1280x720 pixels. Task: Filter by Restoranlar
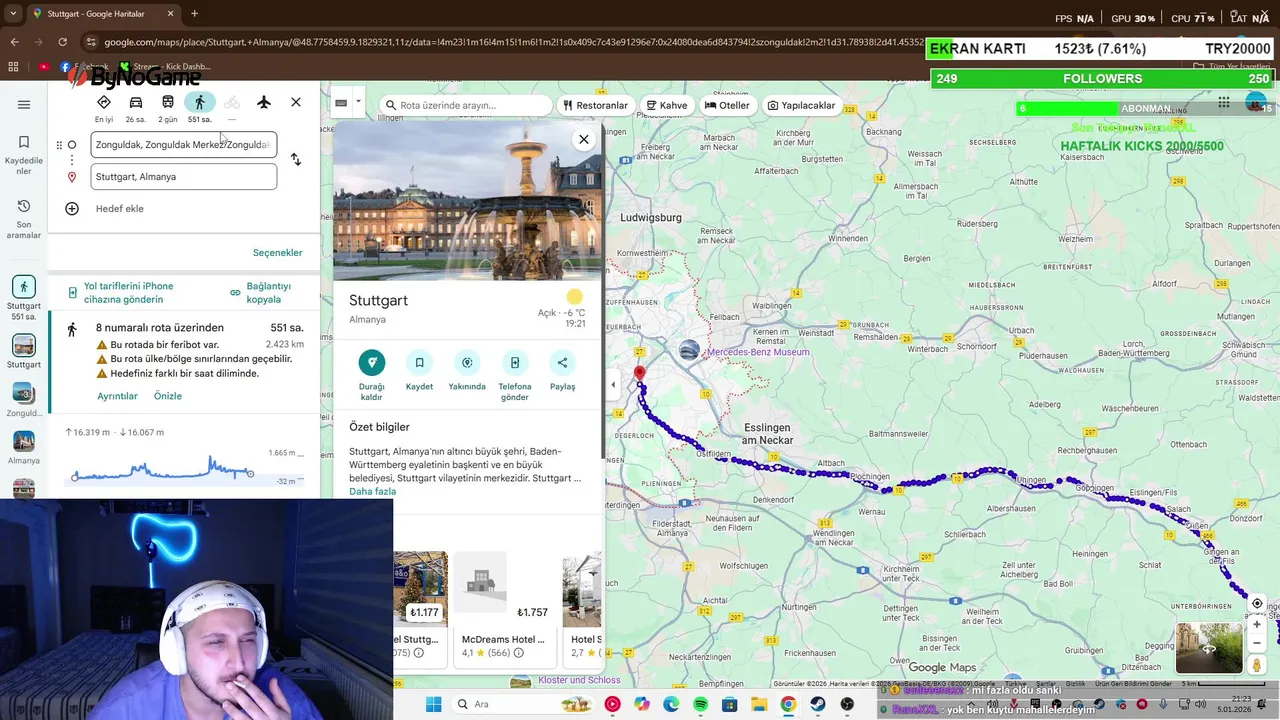596,105
